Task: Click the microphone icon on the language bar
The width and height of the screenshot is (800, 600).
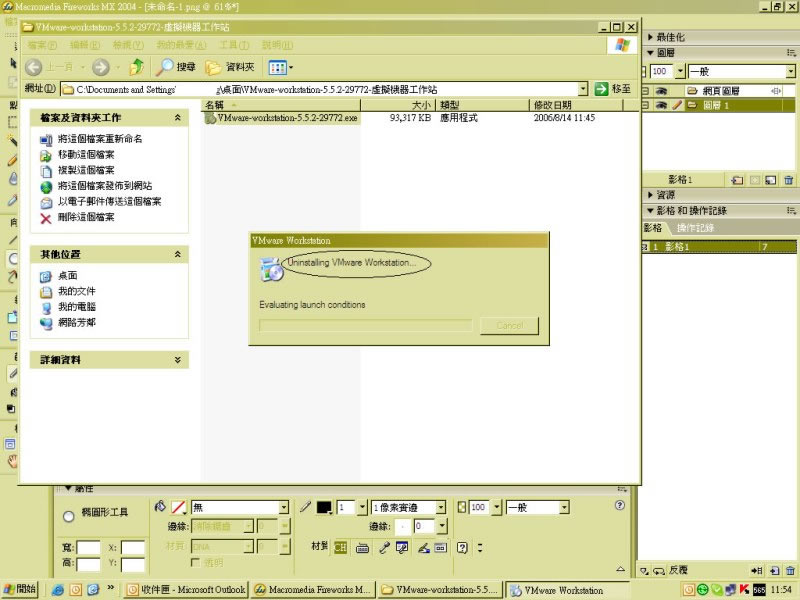Action: (x=384, y=548)
